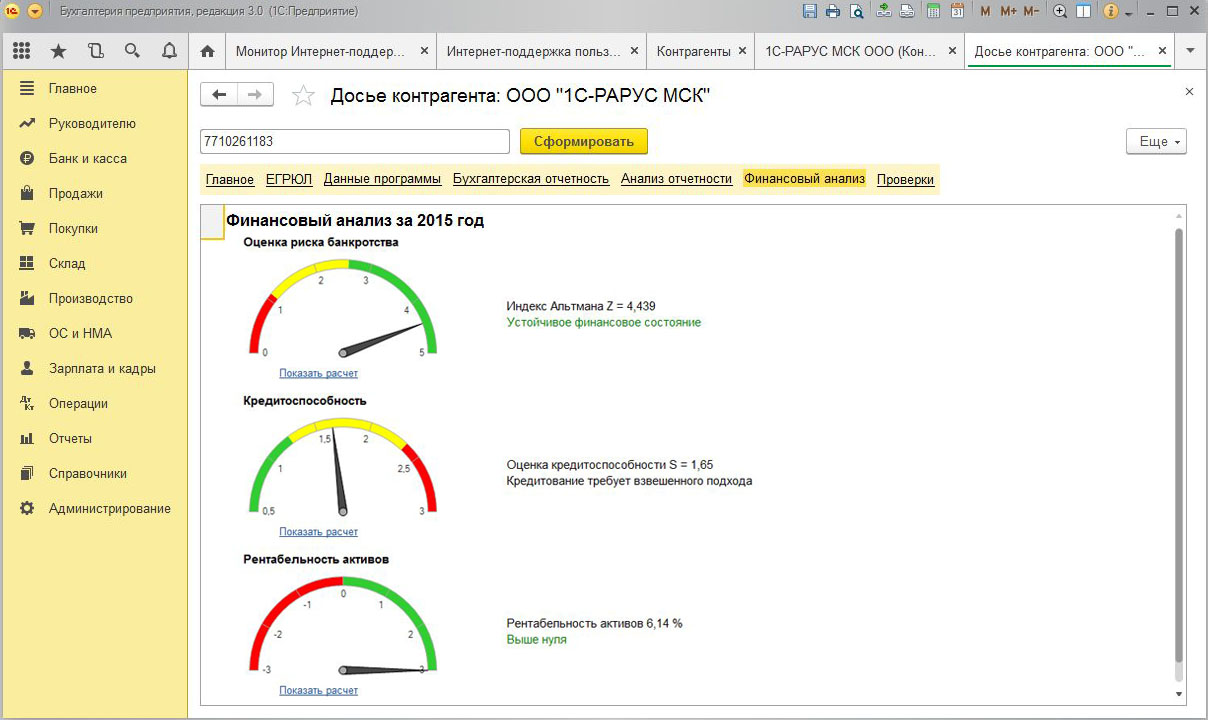Open print preview icon
The image size is (1208, 720).
tap(856, 12)
